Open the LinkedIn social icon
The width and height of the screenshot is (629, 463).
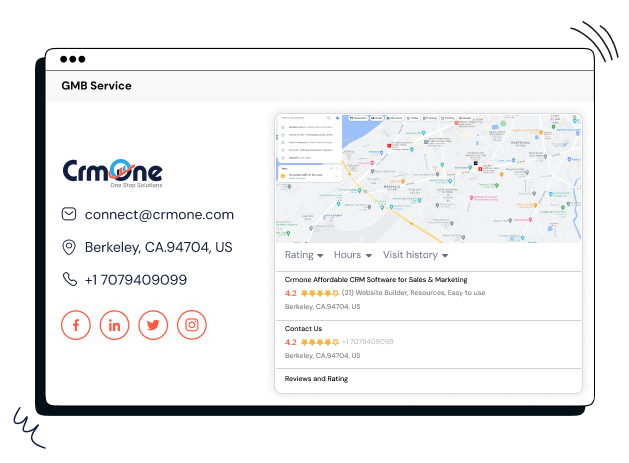coord(114,325)
